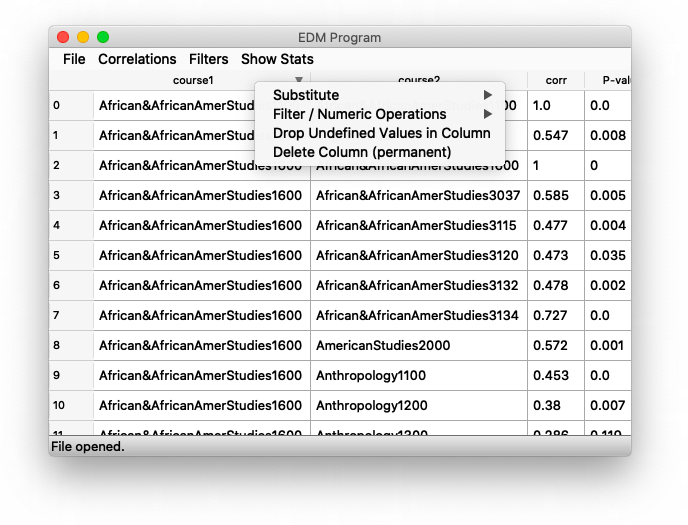Viewport: 688px width, 525px height.
Task: Select row 3 header
Action: click(x=70, y=195)
